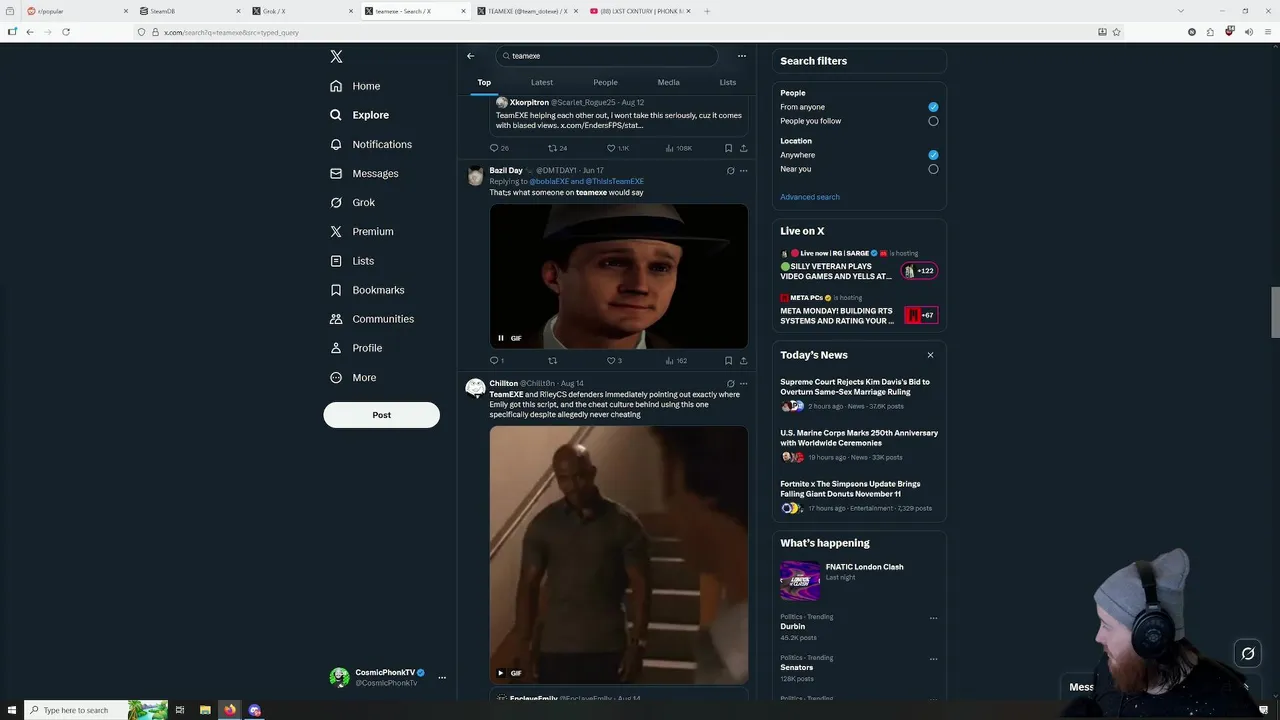Switch to the search results Lists tab

pyautogui.click(x=727, y=82)
